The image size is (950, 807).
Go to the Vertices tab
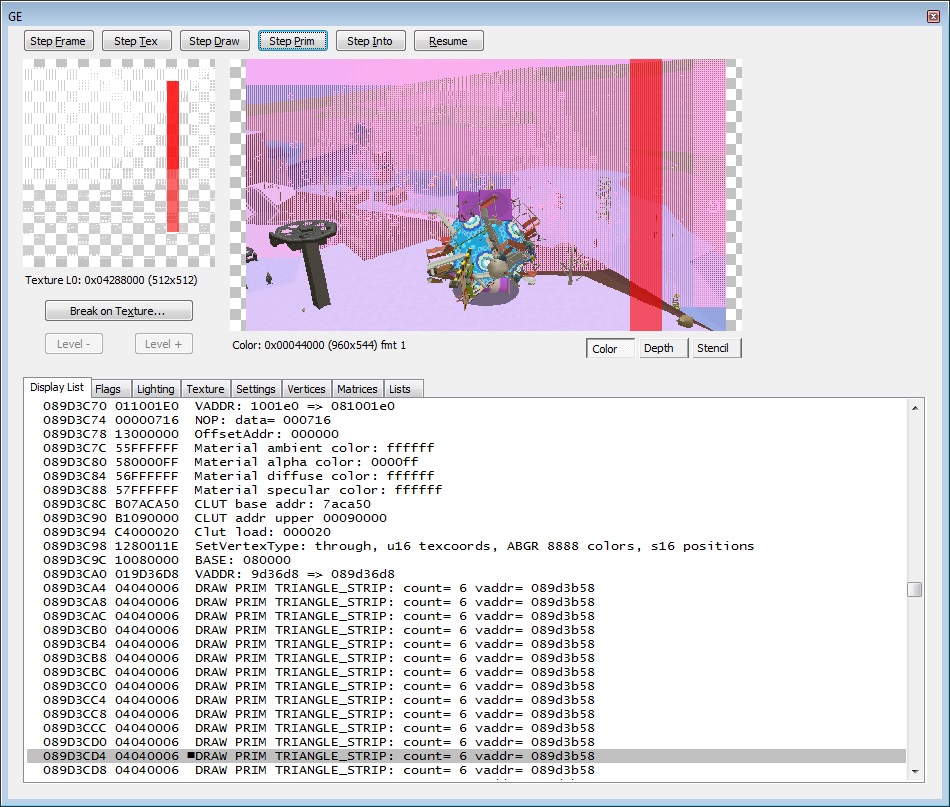pos(306,389)
